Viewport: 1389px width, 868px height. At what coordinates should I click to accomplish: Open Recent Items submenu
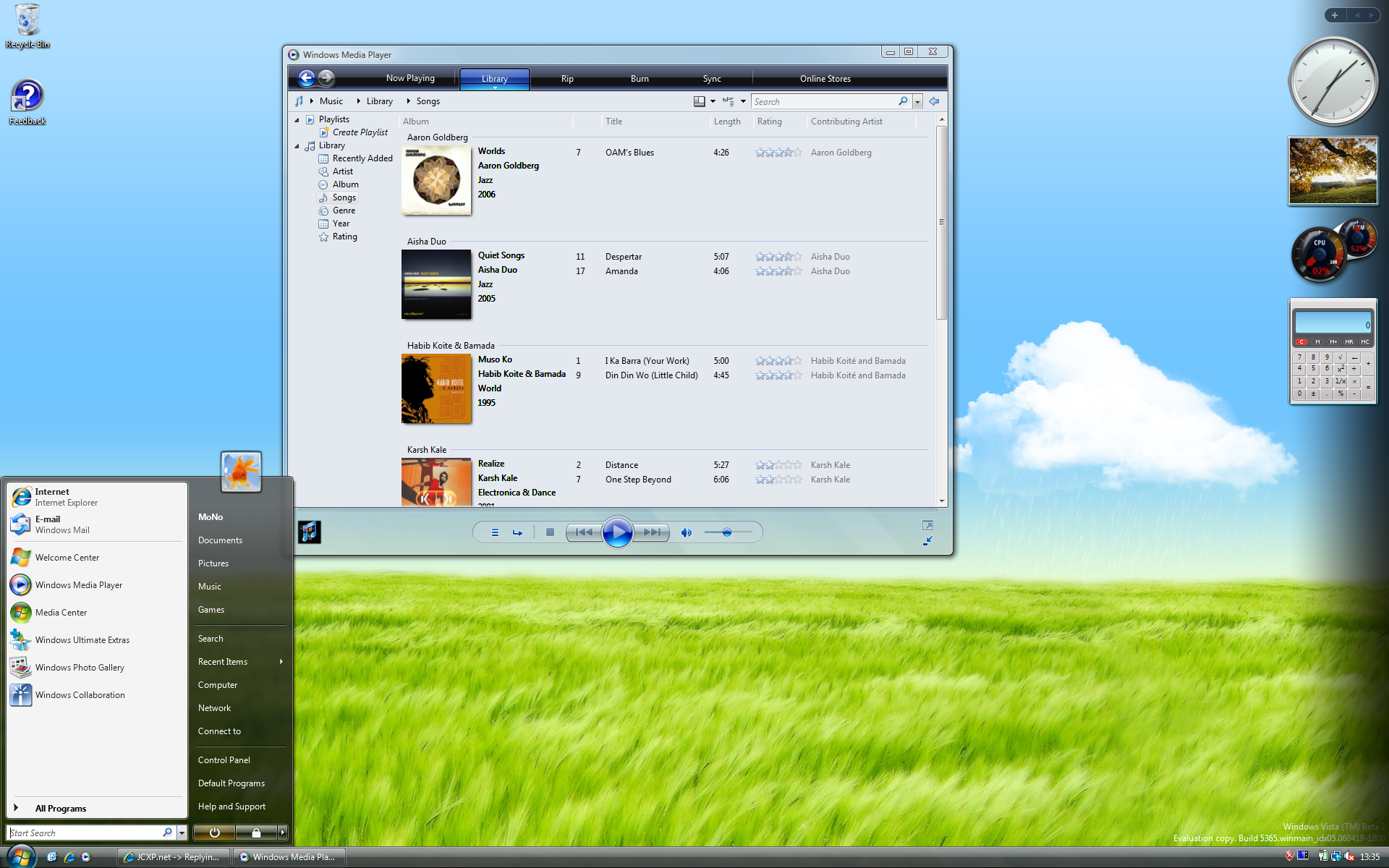click(x=240, y=662)
